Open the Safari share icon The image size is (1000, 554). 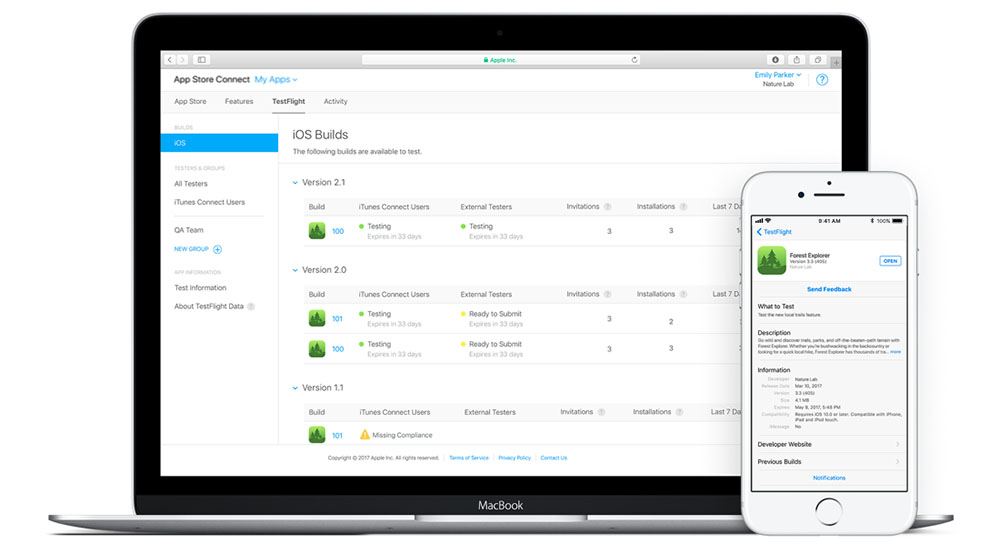[797, 60]
